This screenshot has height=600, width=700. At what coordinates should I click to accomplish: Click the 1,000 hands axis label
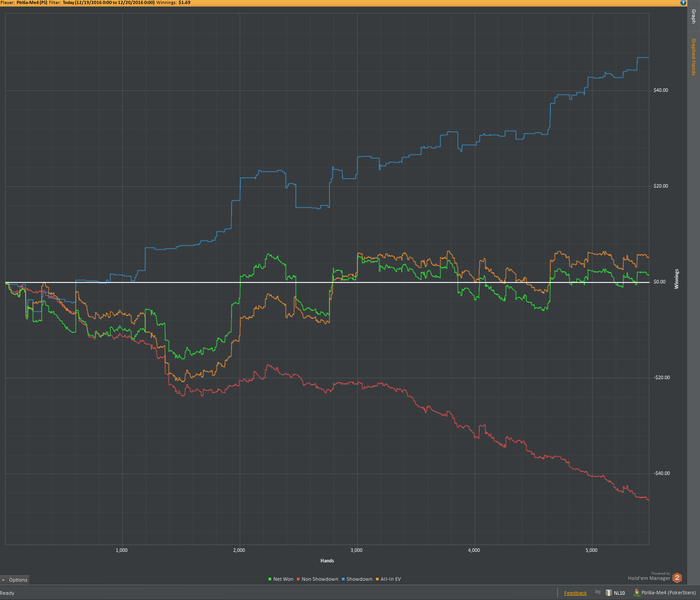pyautogui.click(x=121, y=550)
